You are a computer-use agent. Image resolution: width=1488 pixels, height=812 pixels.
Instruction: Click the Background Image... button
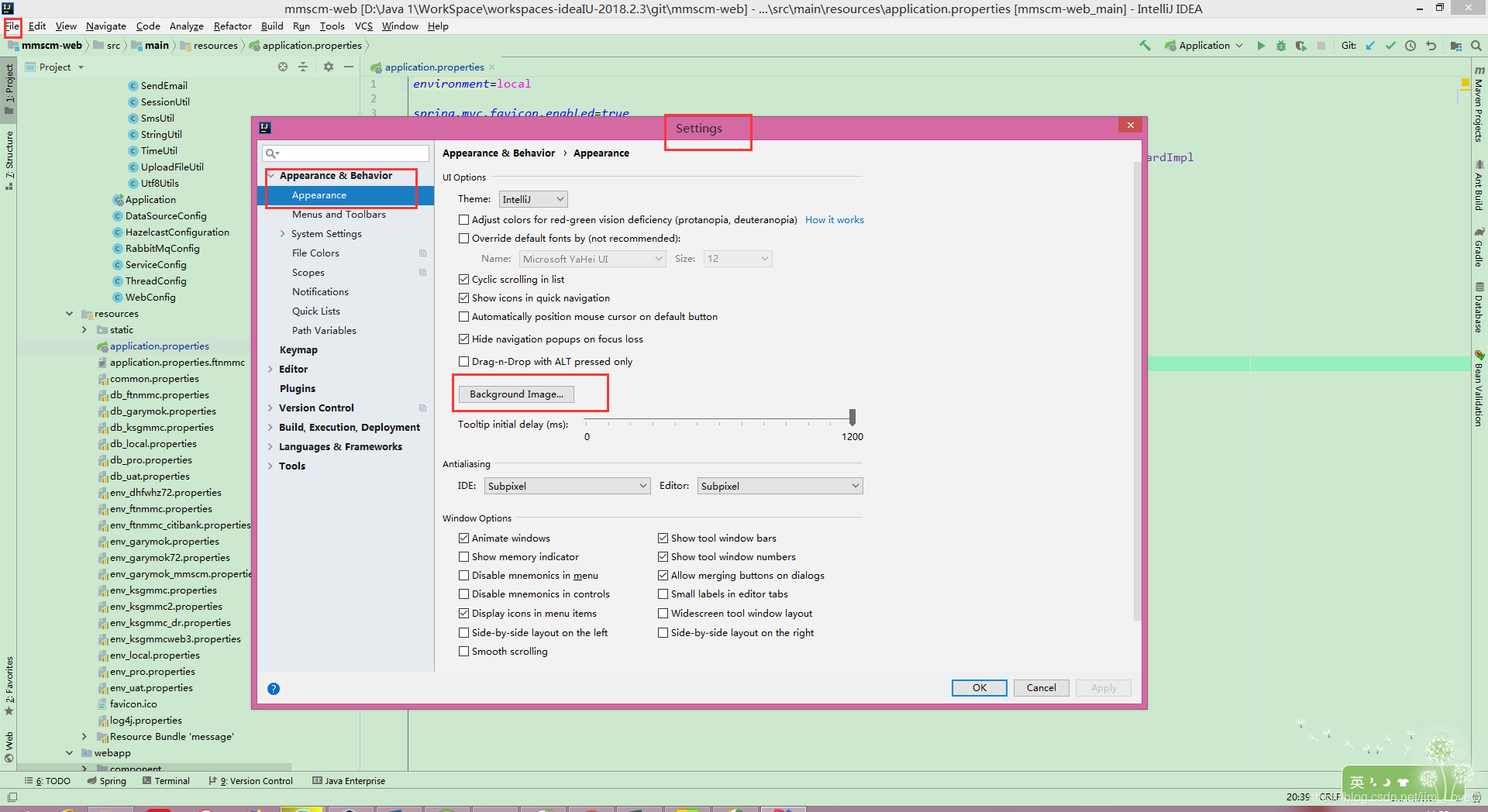pos(516,394)
